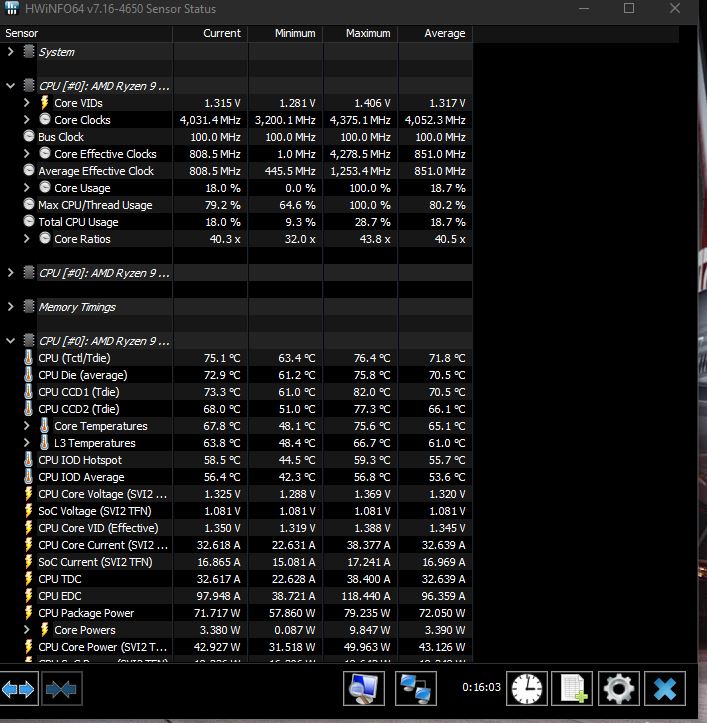This screenshot has width=707, height=723.
Task: Expand the Memory Timings group
Action: (x=10, y=307)
